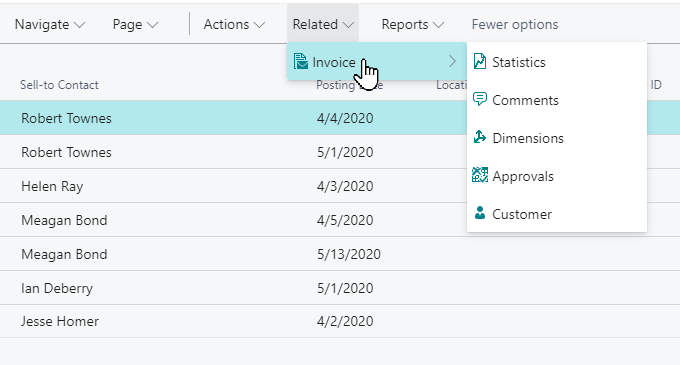Open the Navigate dropdown menu
Screen dimensions: 680x365
(x=49, y=24)
